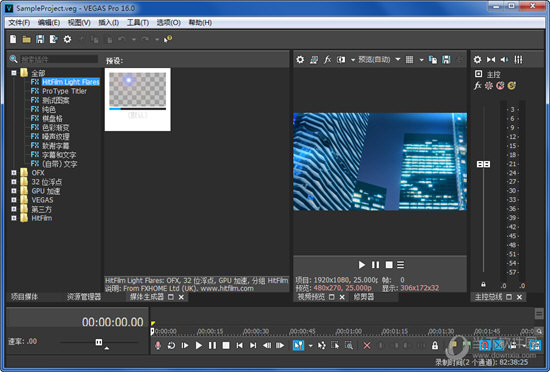
Task: Go to start of project in transport
Action: [x=240, y=345]
